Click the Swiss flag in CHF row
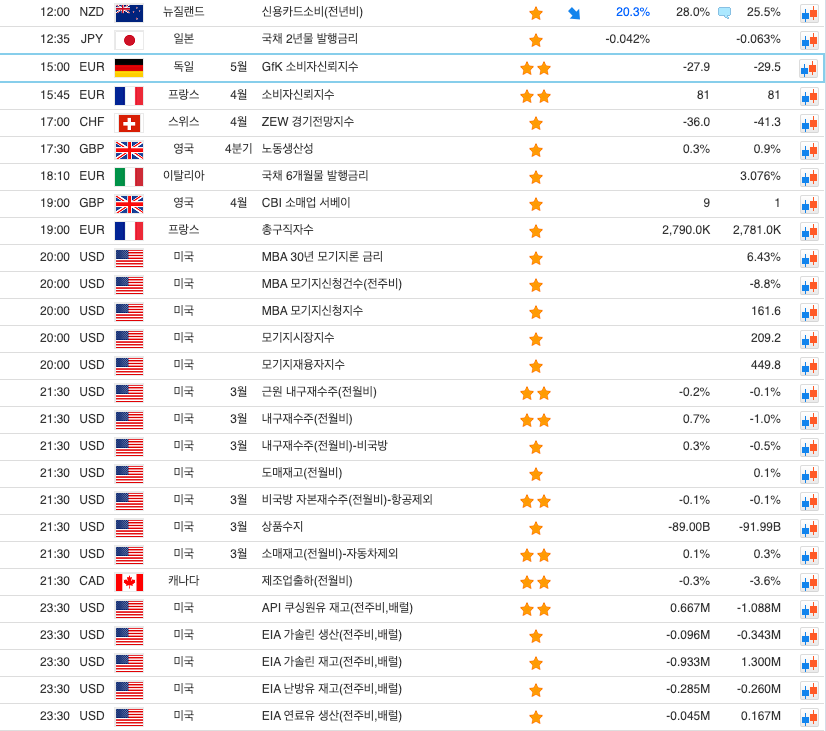 click(x=129, y=123)
